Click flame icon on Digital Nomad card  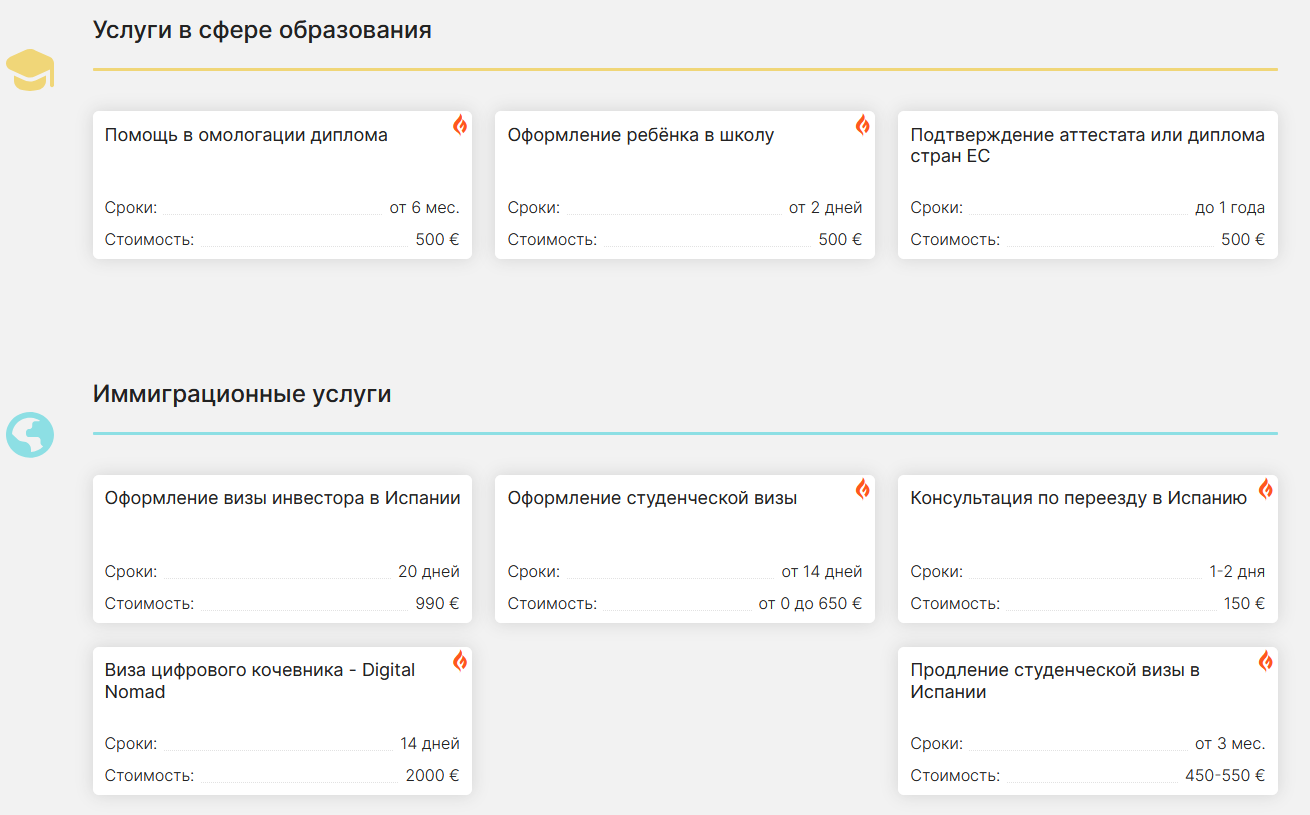click(460, 661)
